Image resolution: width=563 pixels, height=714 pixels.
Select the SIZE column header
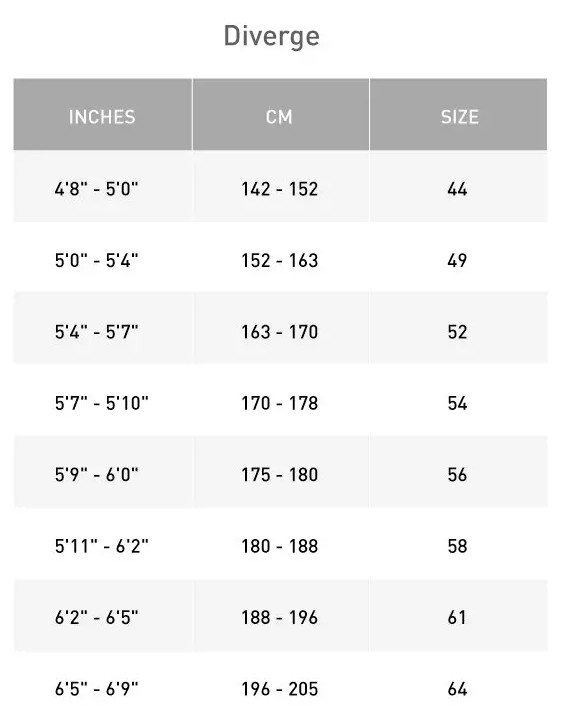[458, 114]
